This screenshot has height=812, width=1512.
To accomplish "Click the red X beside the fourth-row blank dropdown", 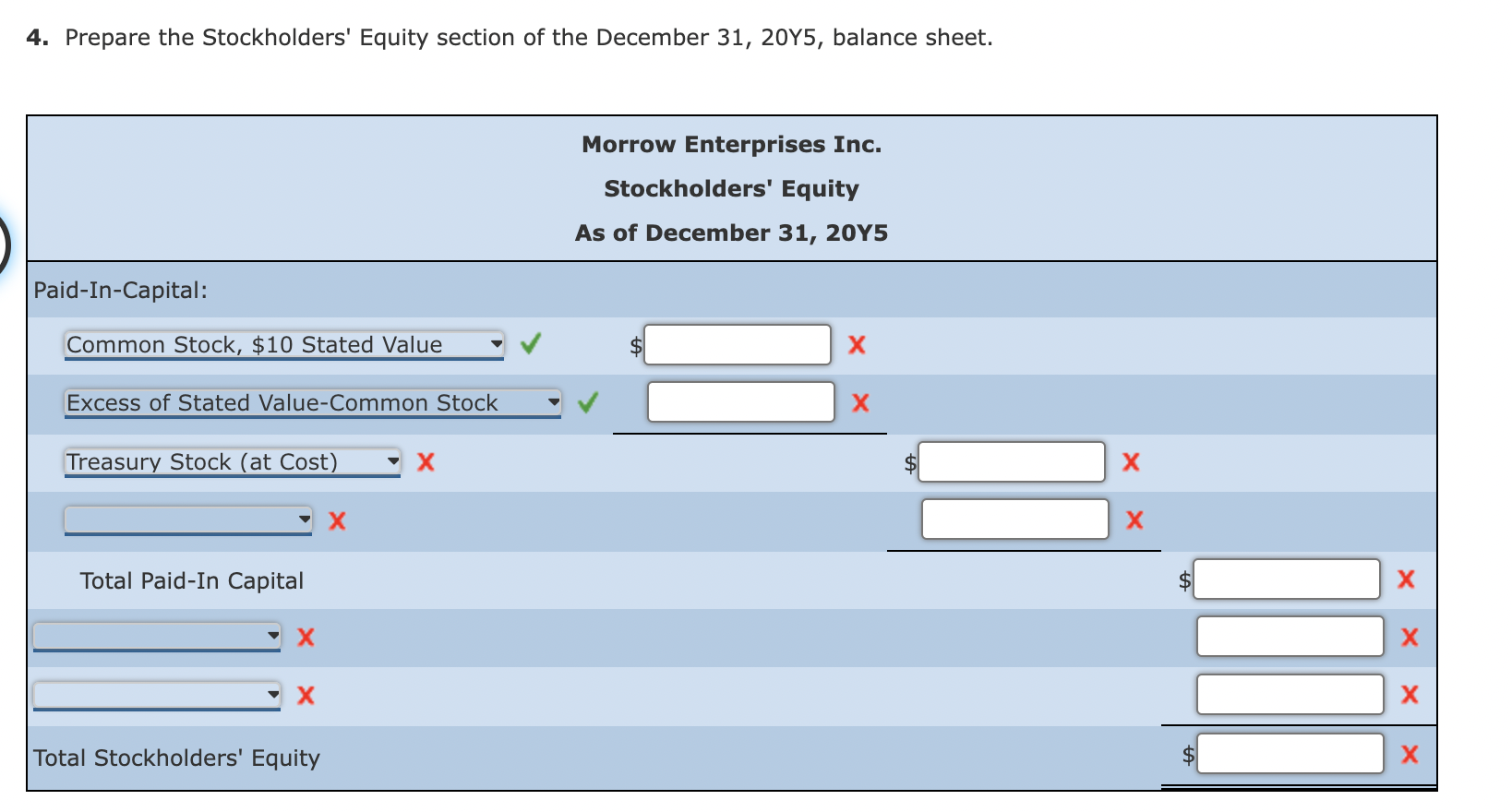I will [x=336, y=520].
